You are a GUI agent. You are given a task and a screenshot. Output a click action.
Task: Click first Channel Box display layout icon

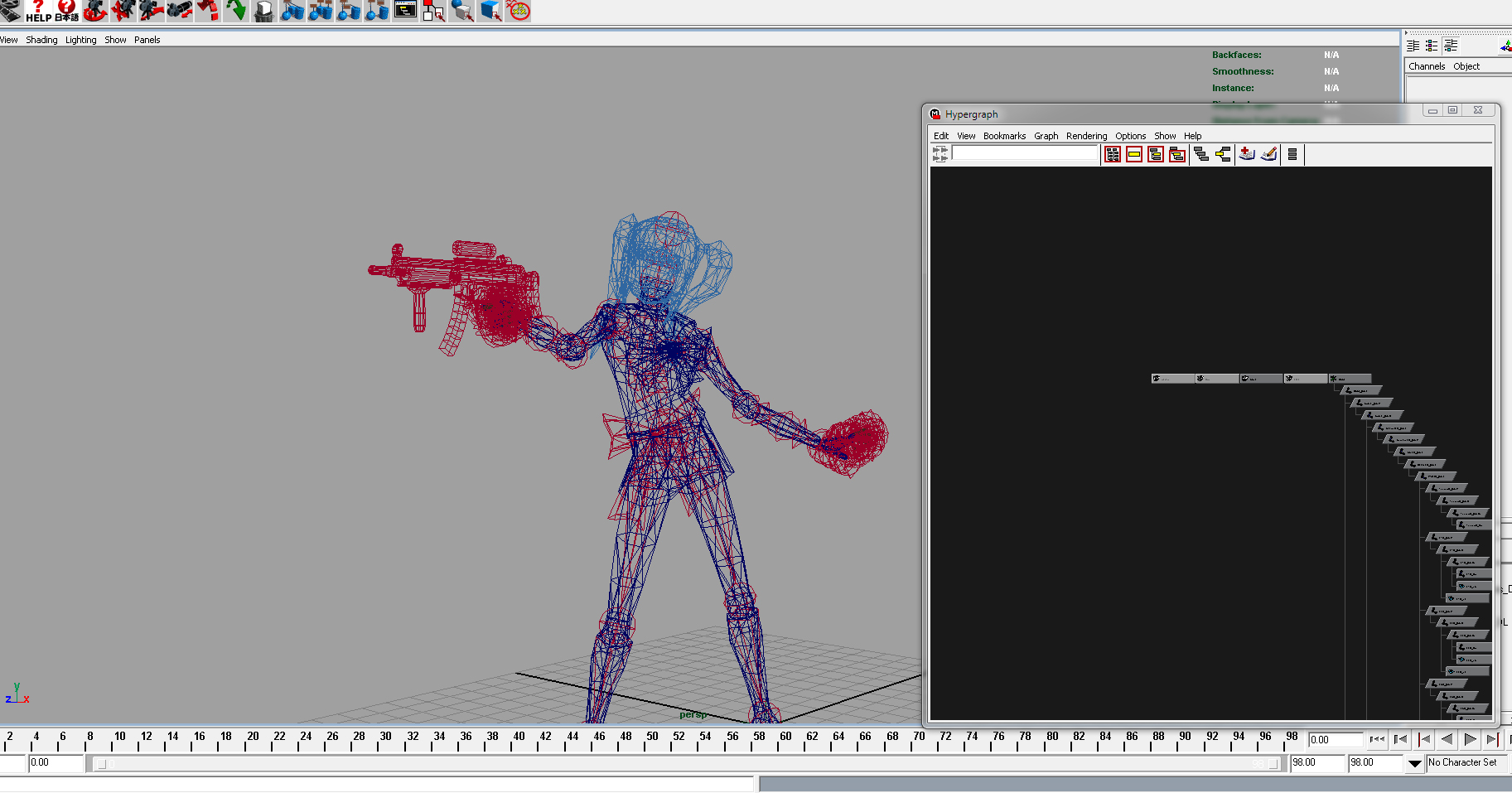tap(1413, 46)
